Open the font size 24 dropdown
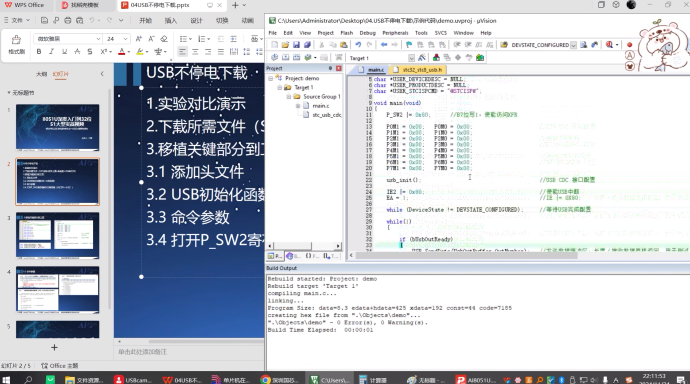690x384 pixels. click(125, 39)
